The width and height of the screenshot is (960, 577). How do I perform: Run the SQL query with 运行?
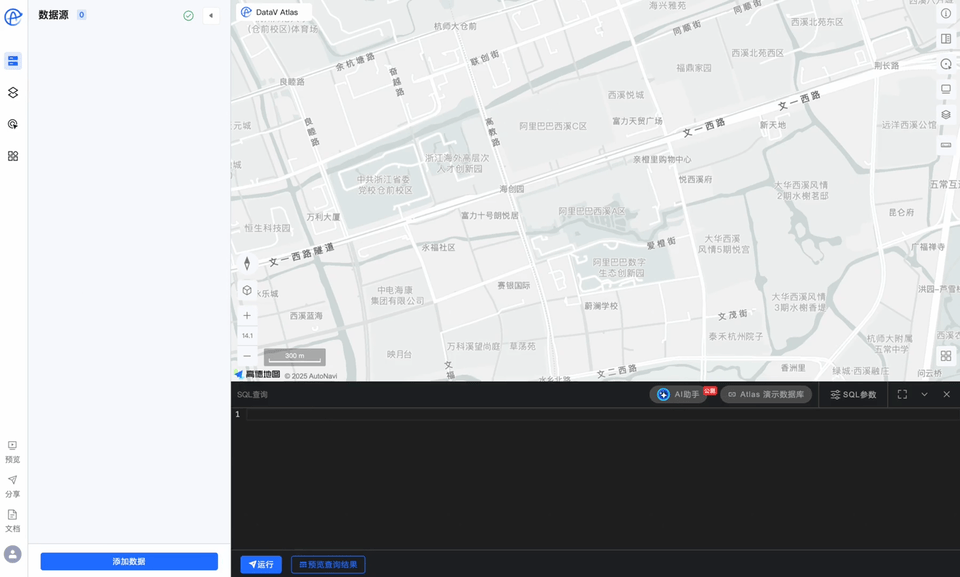pos(261,565)
